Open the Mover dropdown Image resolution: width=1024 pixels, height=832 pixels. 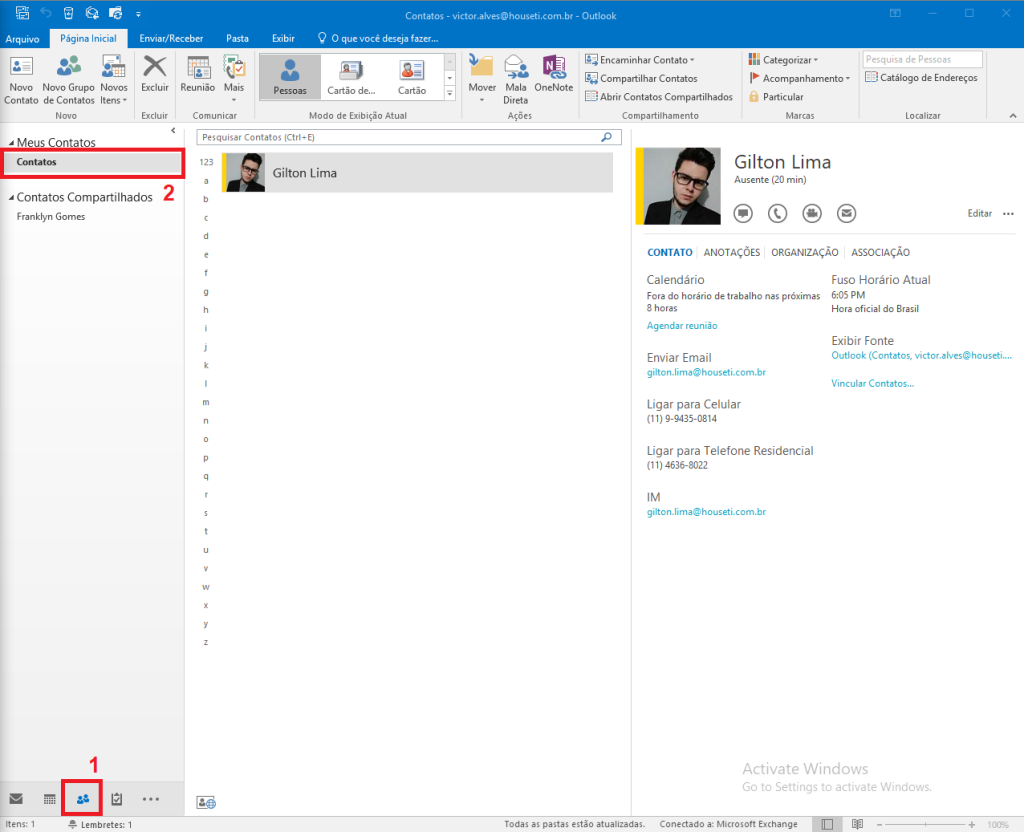pyautogui.click(x=482, y=78)
